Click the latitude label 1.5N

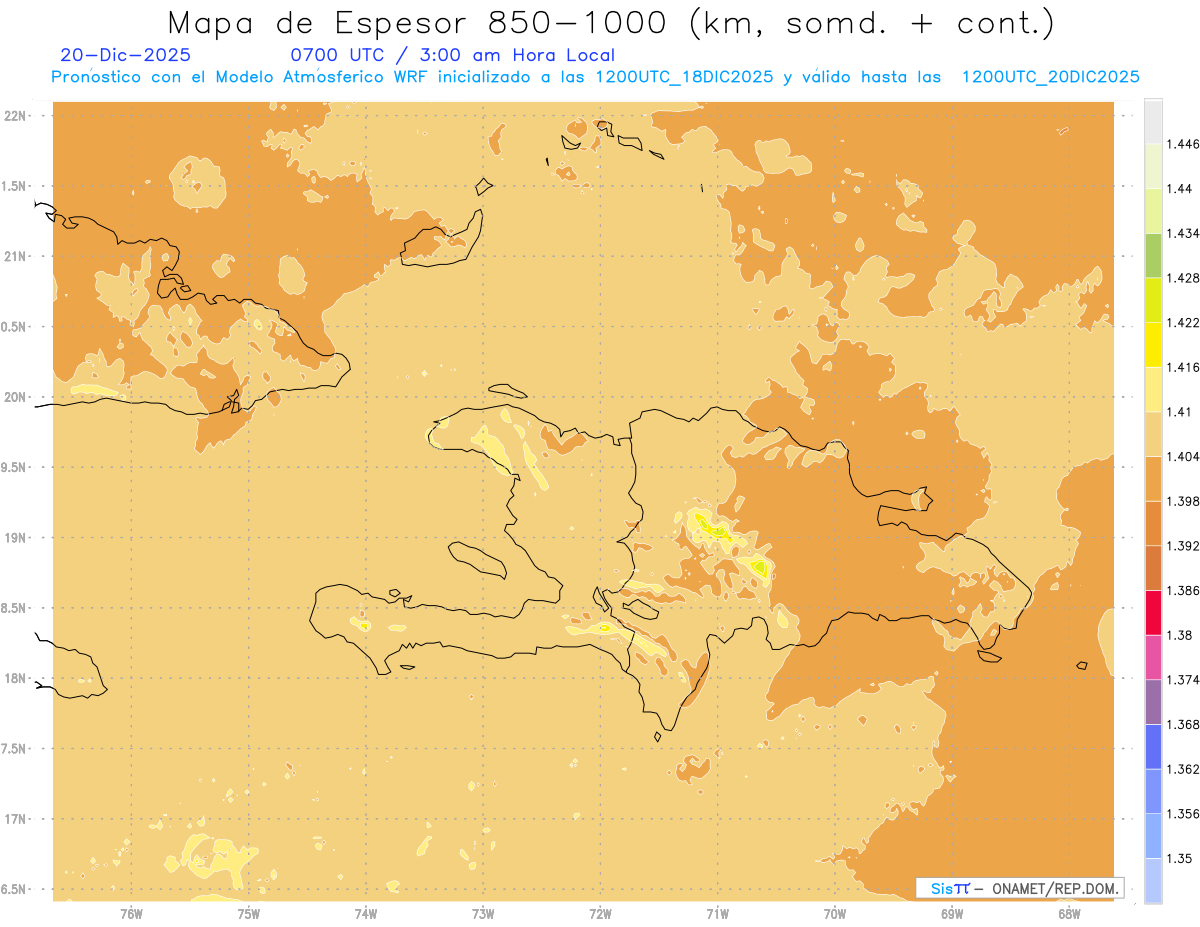click(14, 186)
